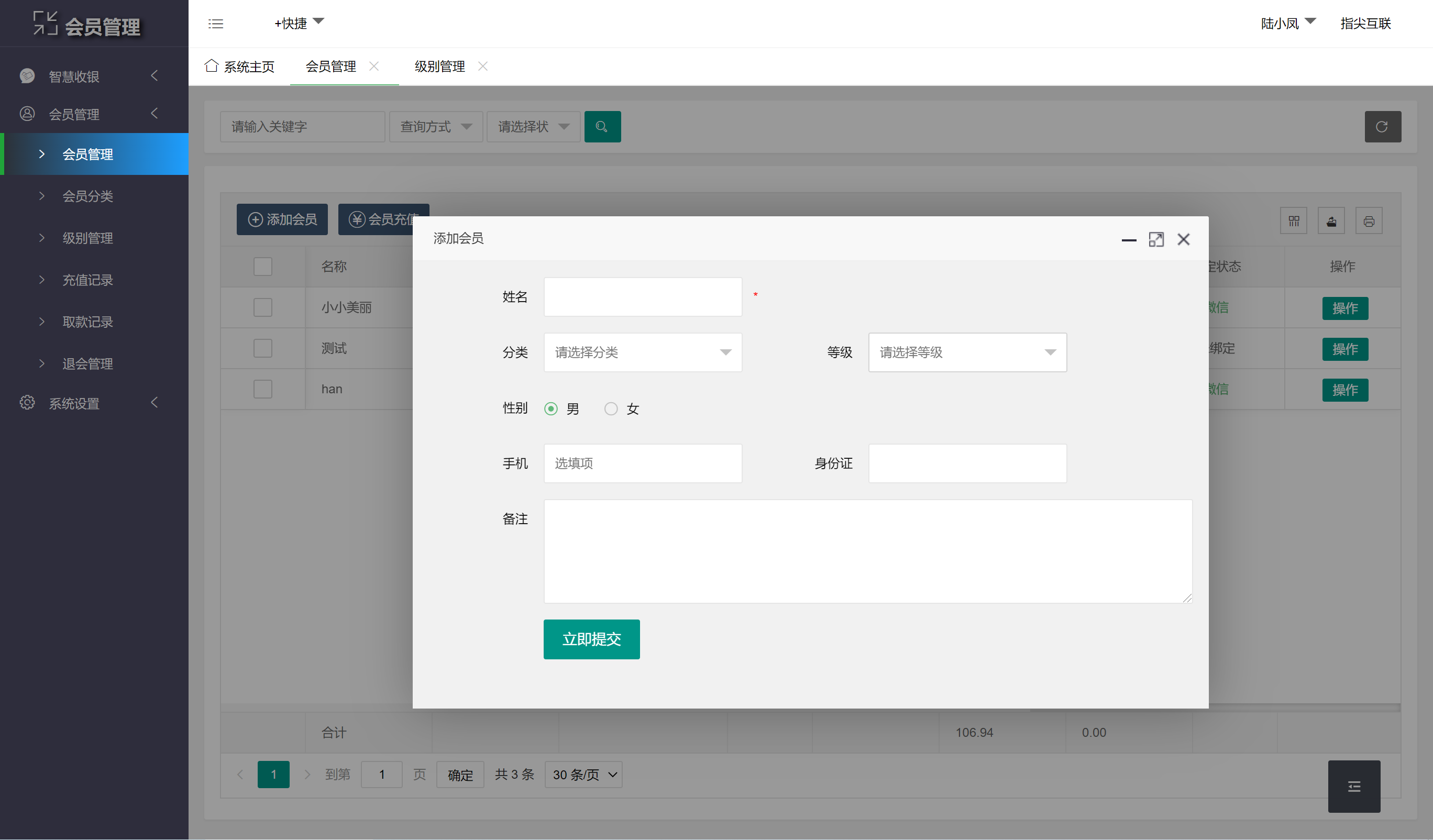Click 操作 button in han row
This screenshot has width=1433, height=840.
pos(1345,390)
